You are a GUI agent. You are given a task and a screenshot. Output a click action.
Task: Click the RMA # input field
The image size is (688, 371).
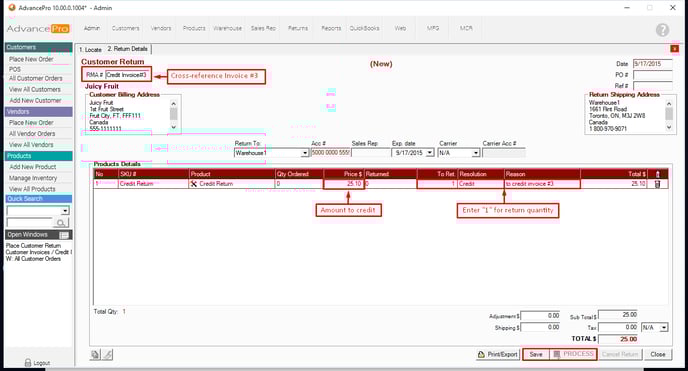point(127,75)
